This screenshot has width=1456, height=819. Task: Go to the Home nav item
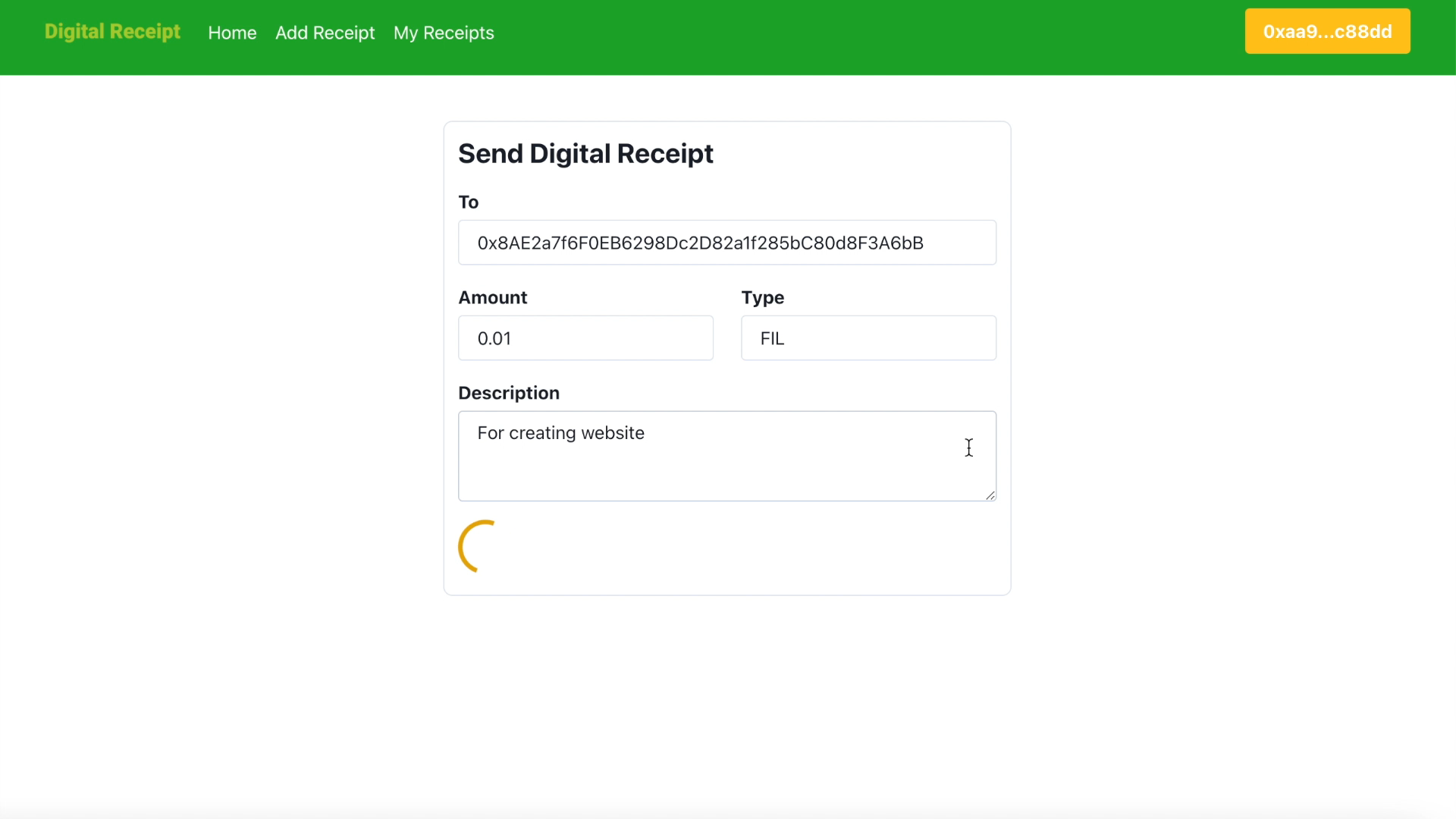point(232,33)
